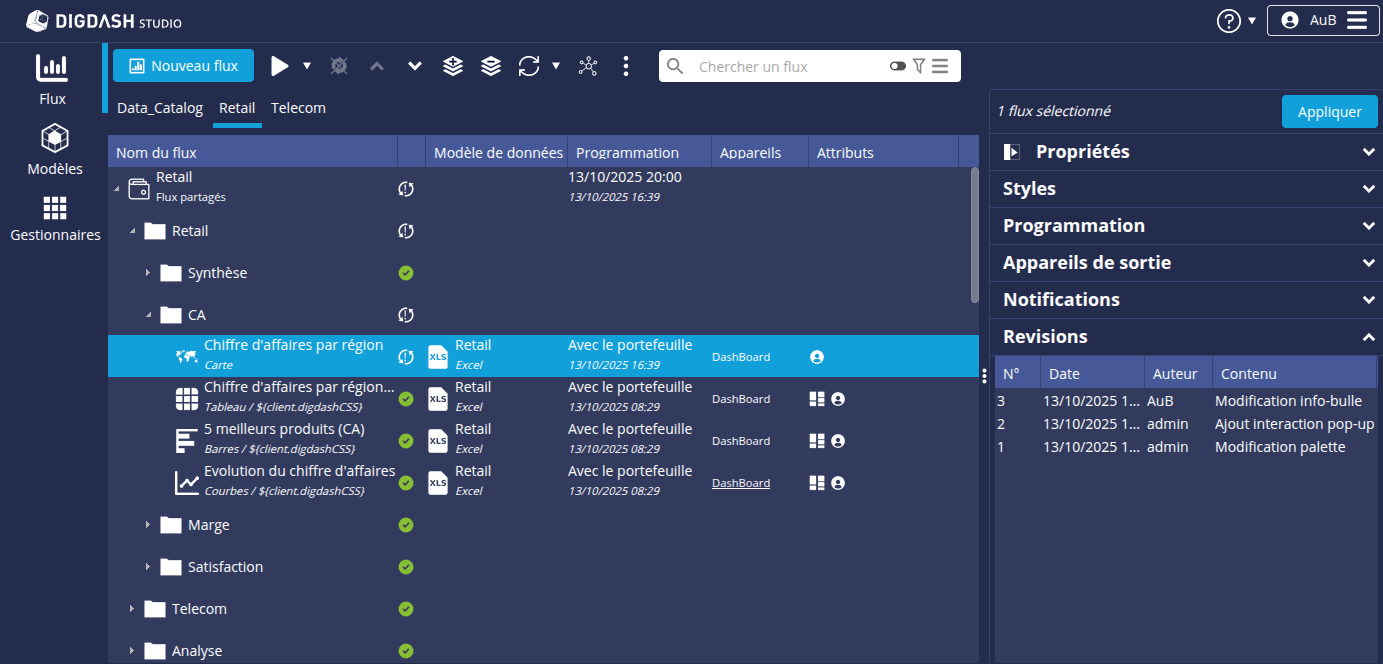
Task: Click the synchronize refresh arrows icon
Action: point(528,66)
